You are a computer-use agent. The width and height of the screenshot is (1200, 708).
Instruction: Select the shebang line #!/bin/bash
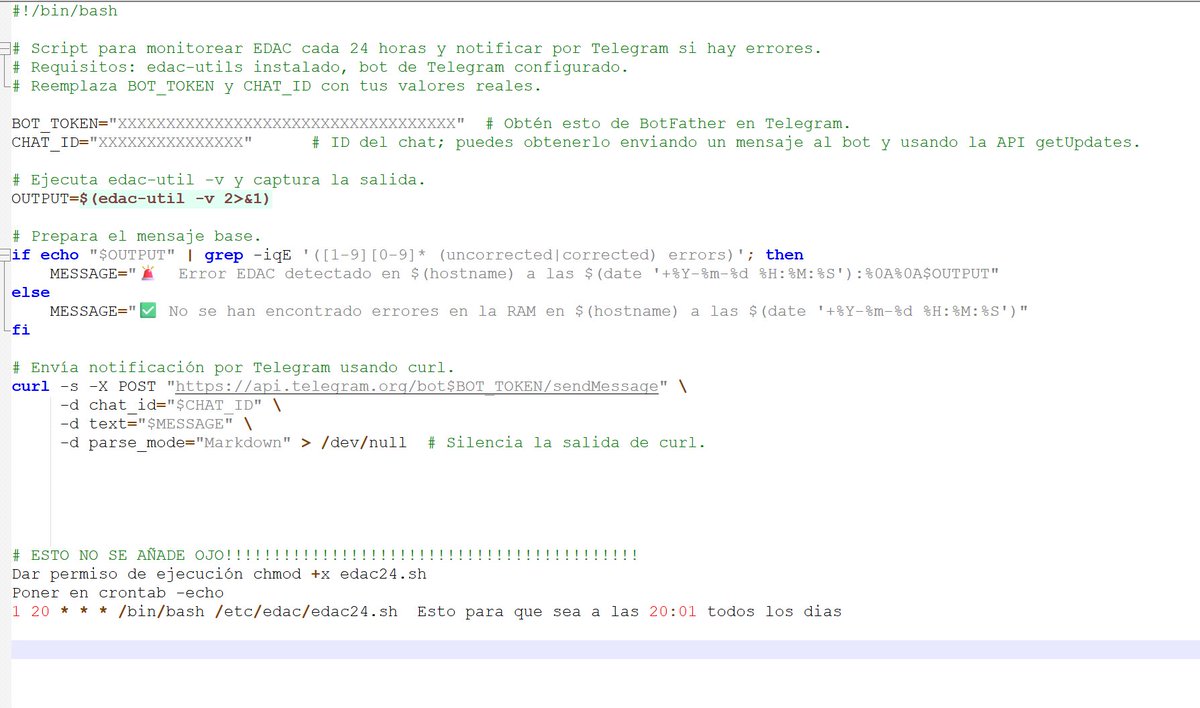pos(64,10)
